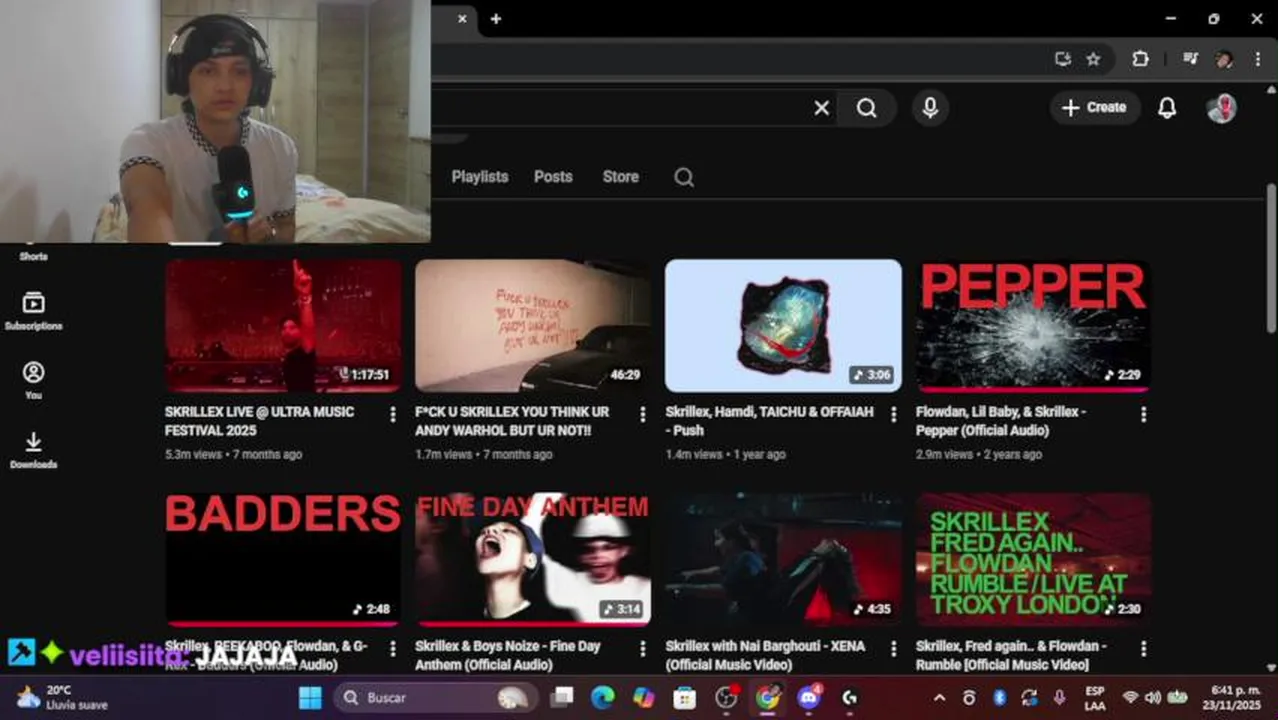Open Skrillex with Nai Barghouti XENA title

765,655
